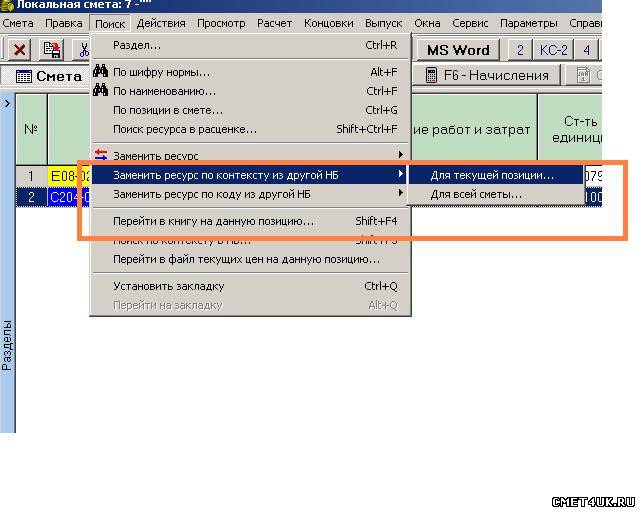
Task: Click the arrows icon beside Заменить ресурс
Action: click(x=101, y=155)
